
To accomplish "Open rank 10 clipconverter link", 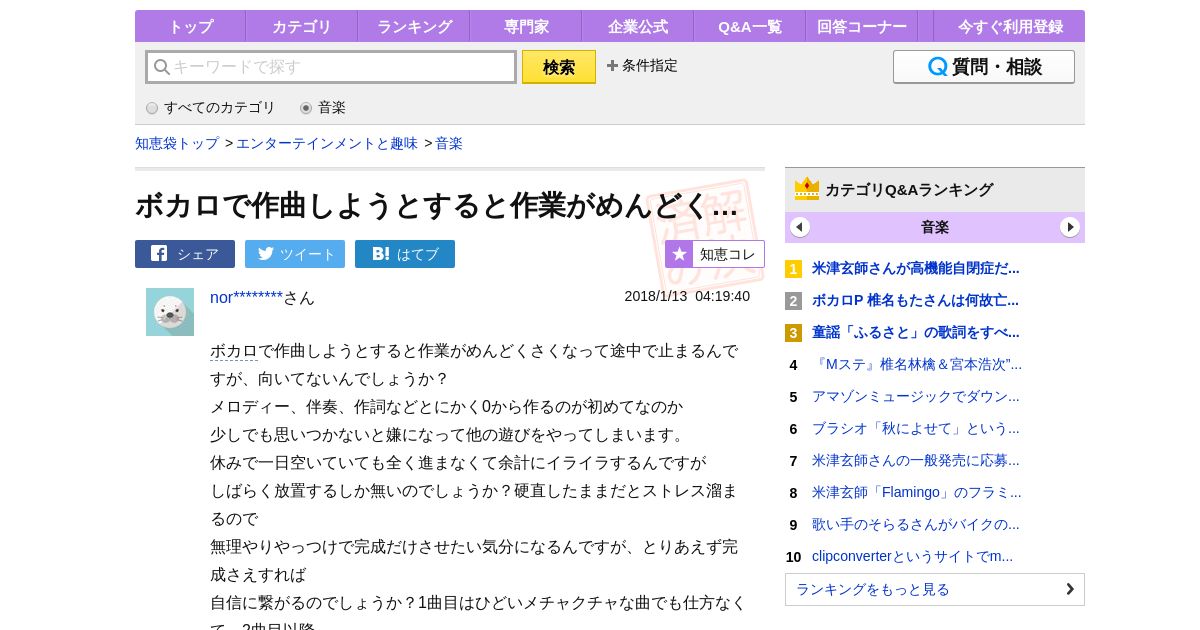I will [x=912, y=556].
